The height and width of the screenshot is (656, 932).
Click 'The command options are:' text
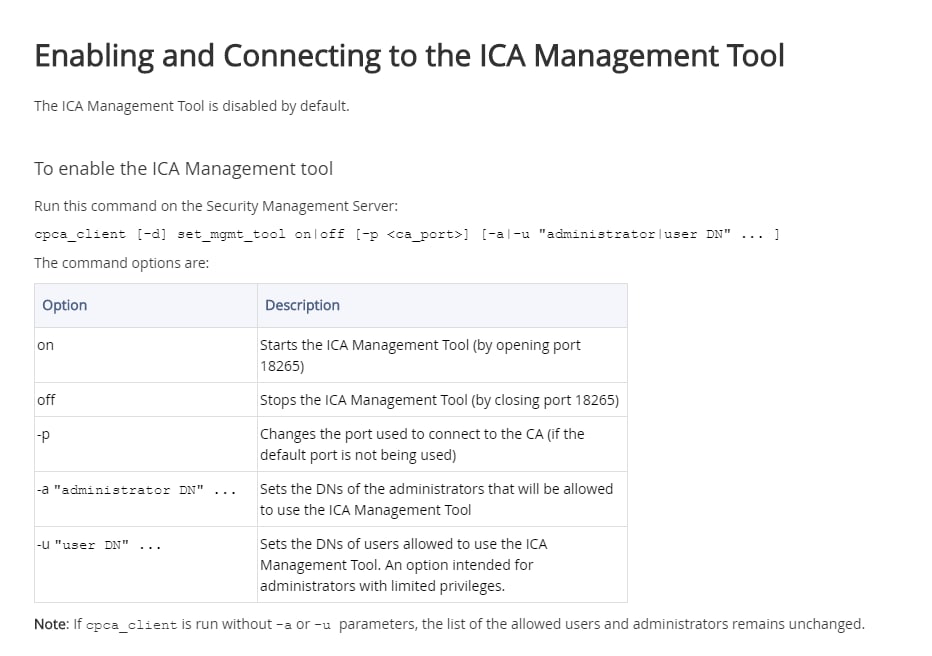(x=121, y=263)
